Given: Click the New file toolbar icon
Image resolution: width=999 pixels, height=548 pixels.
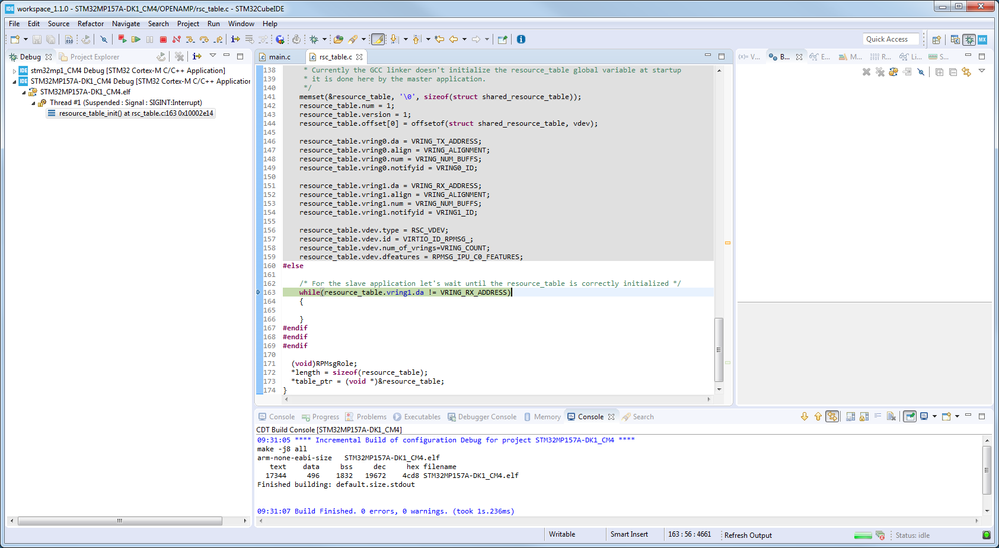Looking at the screenshot, I should (14, 40).
